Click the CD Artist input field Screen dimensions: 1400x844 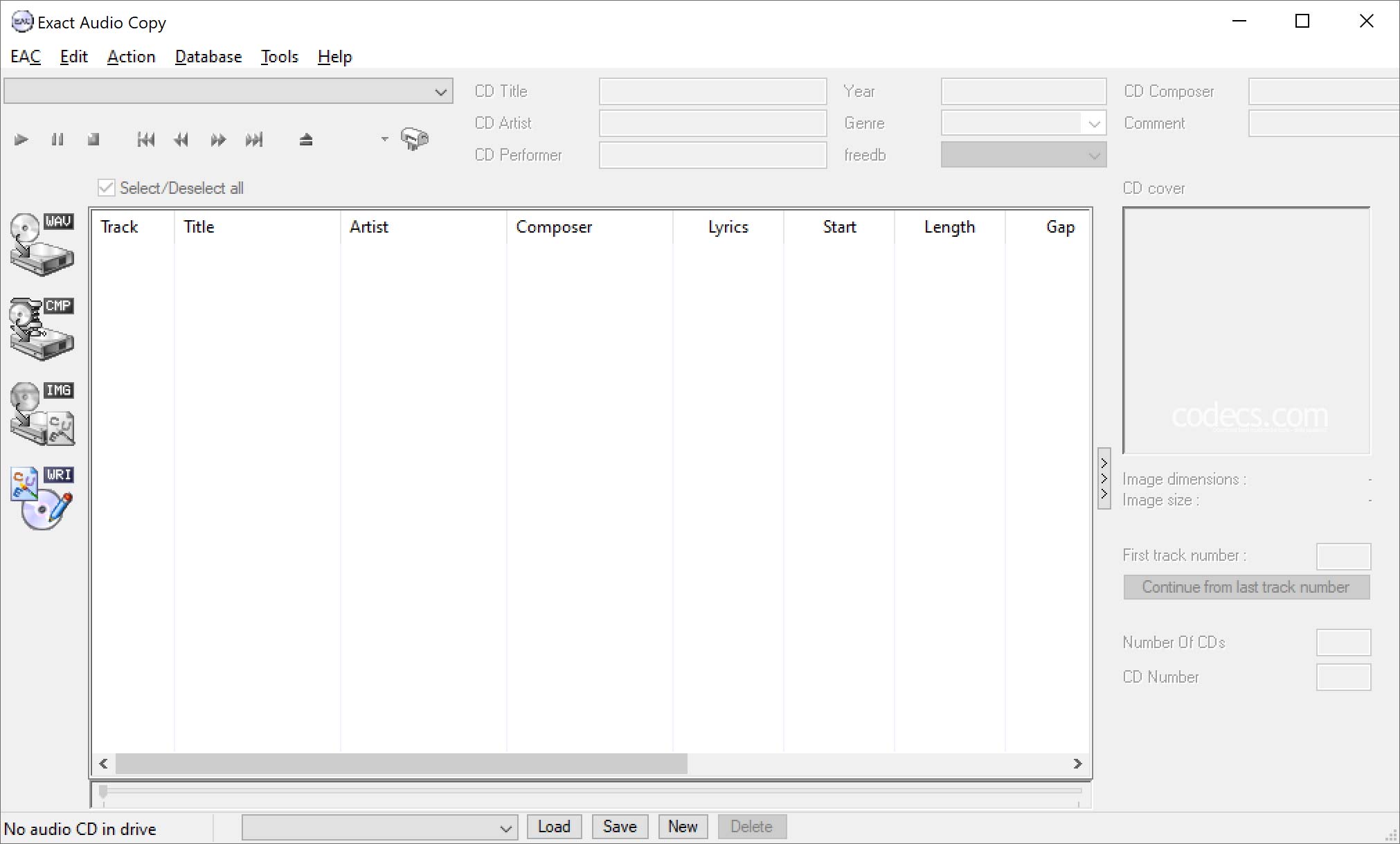tap(713, 123)
